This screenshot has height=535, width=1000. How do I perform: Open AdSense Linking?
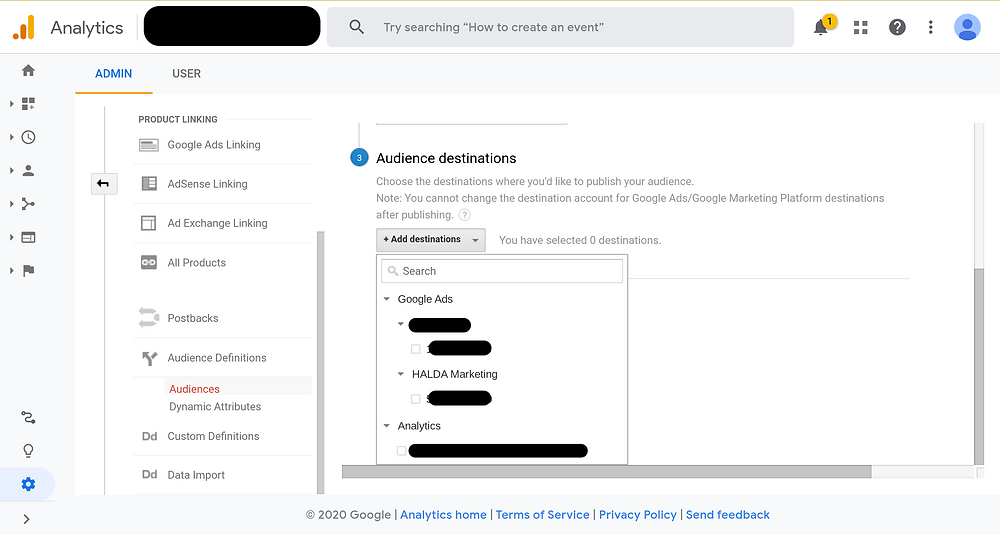(x=207, y=184)
